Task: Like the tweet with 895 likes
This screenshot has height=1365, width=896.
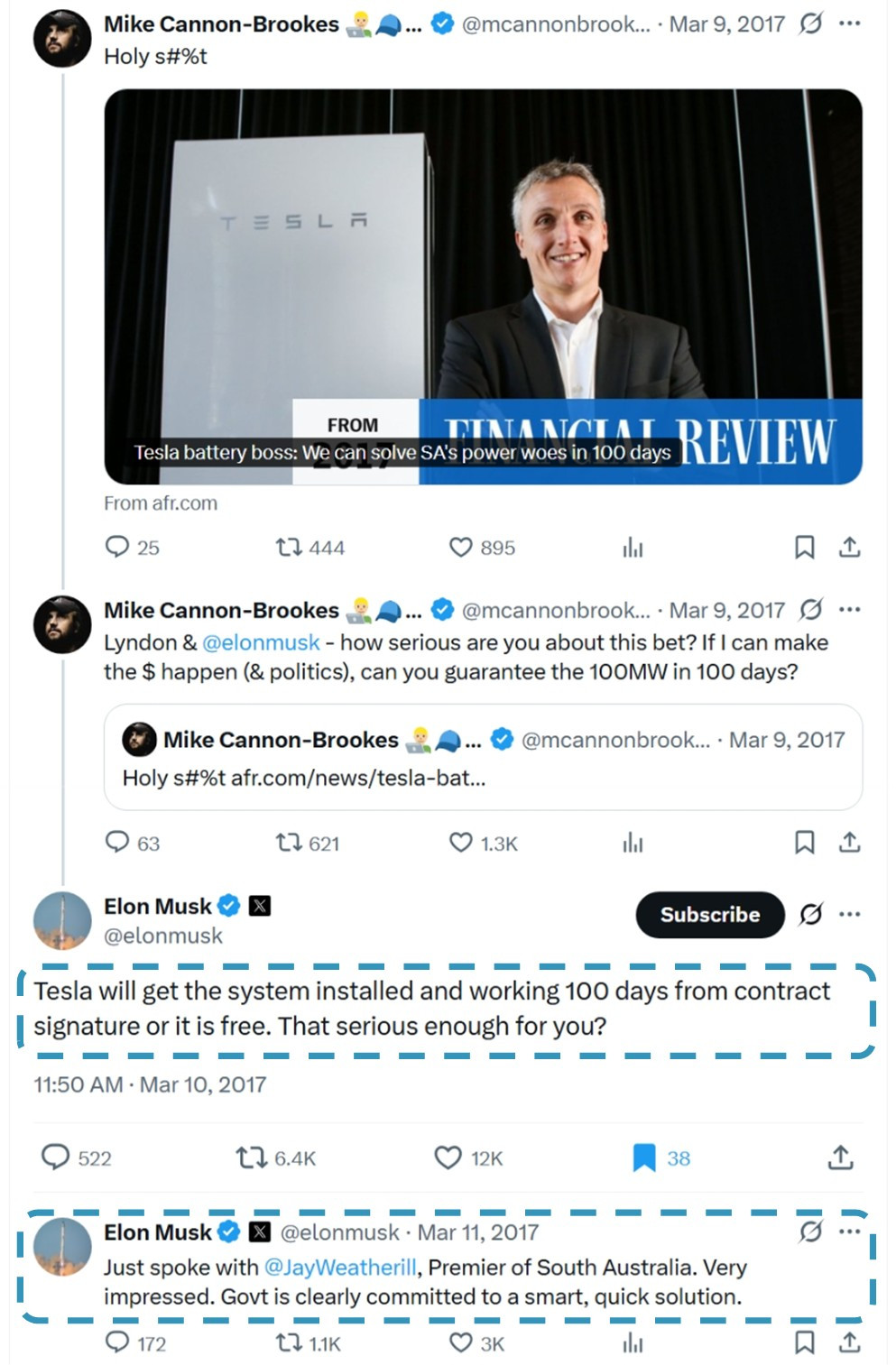Action: click(x=460, y=547)
